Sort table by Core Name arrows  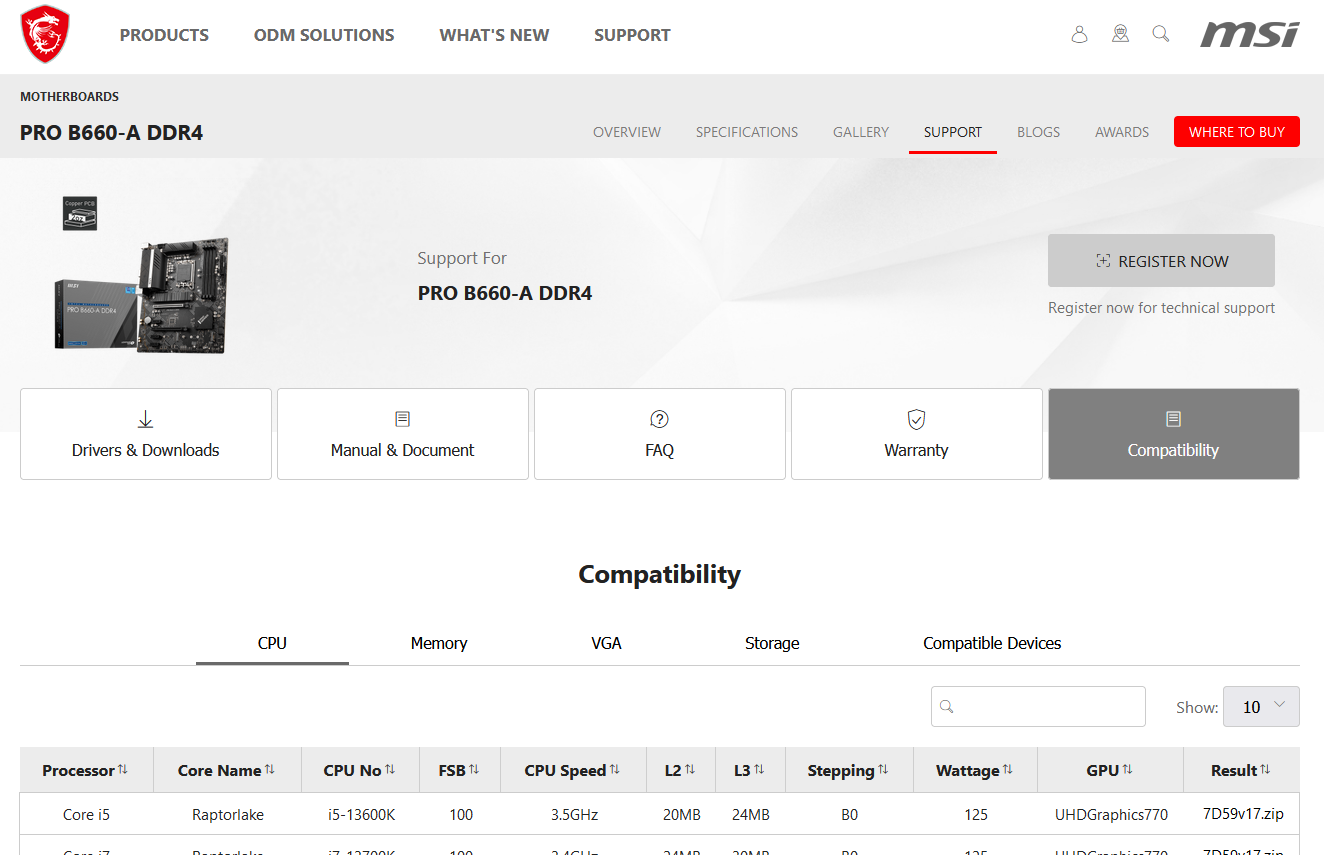[270, 770]
